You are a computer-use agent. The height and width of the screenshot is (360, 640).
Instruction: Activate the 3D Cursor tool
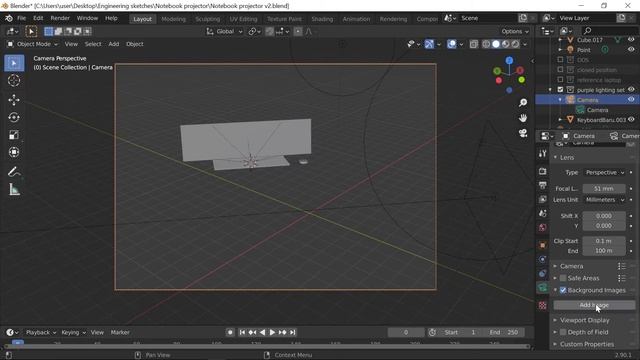pyautogui.click(x=14, y=81)
